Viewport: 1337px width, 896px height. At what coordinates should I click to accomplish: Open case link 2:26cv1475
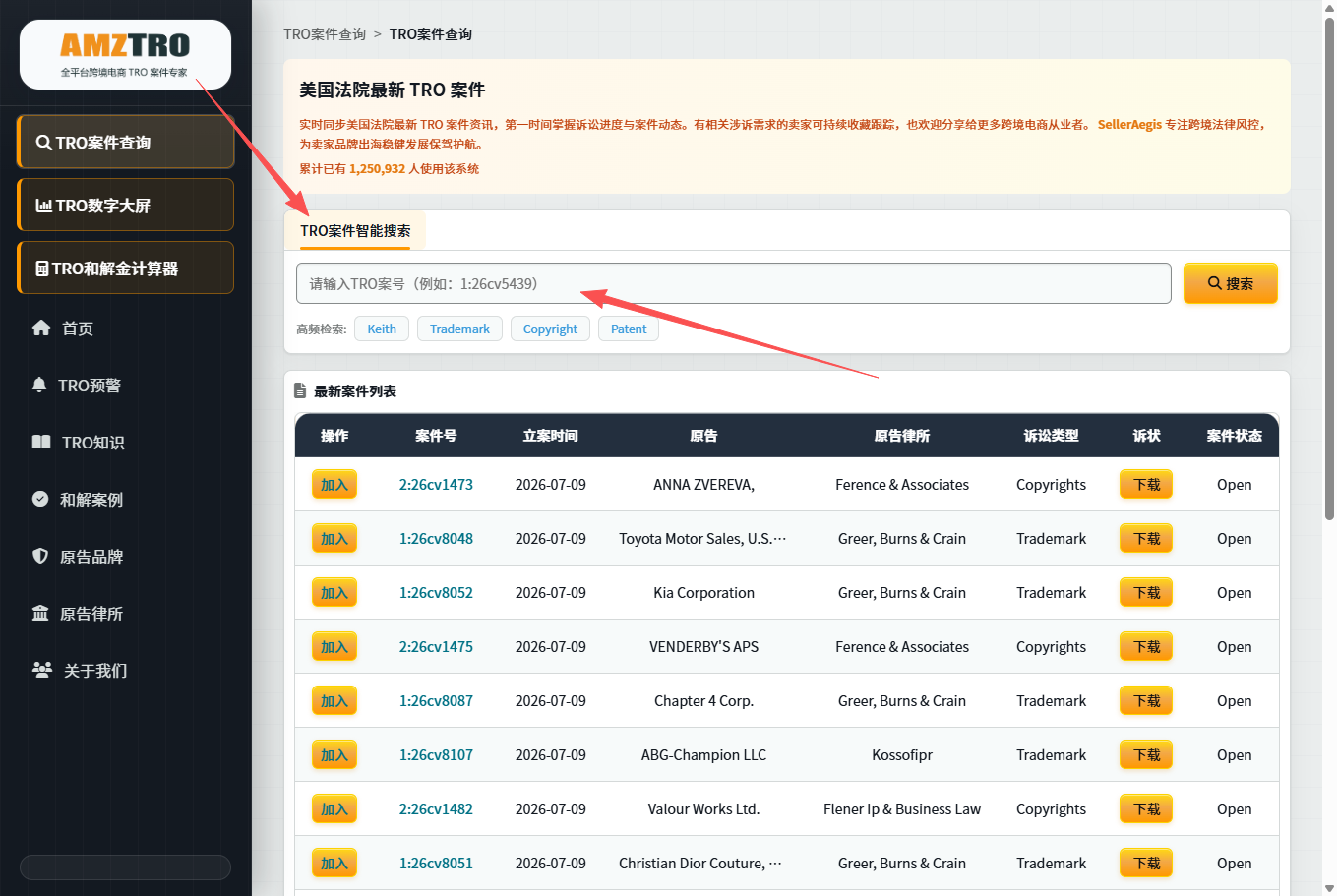436,647
